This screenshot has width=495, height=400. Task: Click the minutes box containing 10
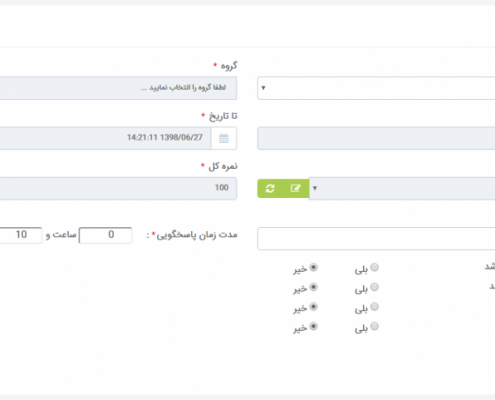tap(21, 235)
